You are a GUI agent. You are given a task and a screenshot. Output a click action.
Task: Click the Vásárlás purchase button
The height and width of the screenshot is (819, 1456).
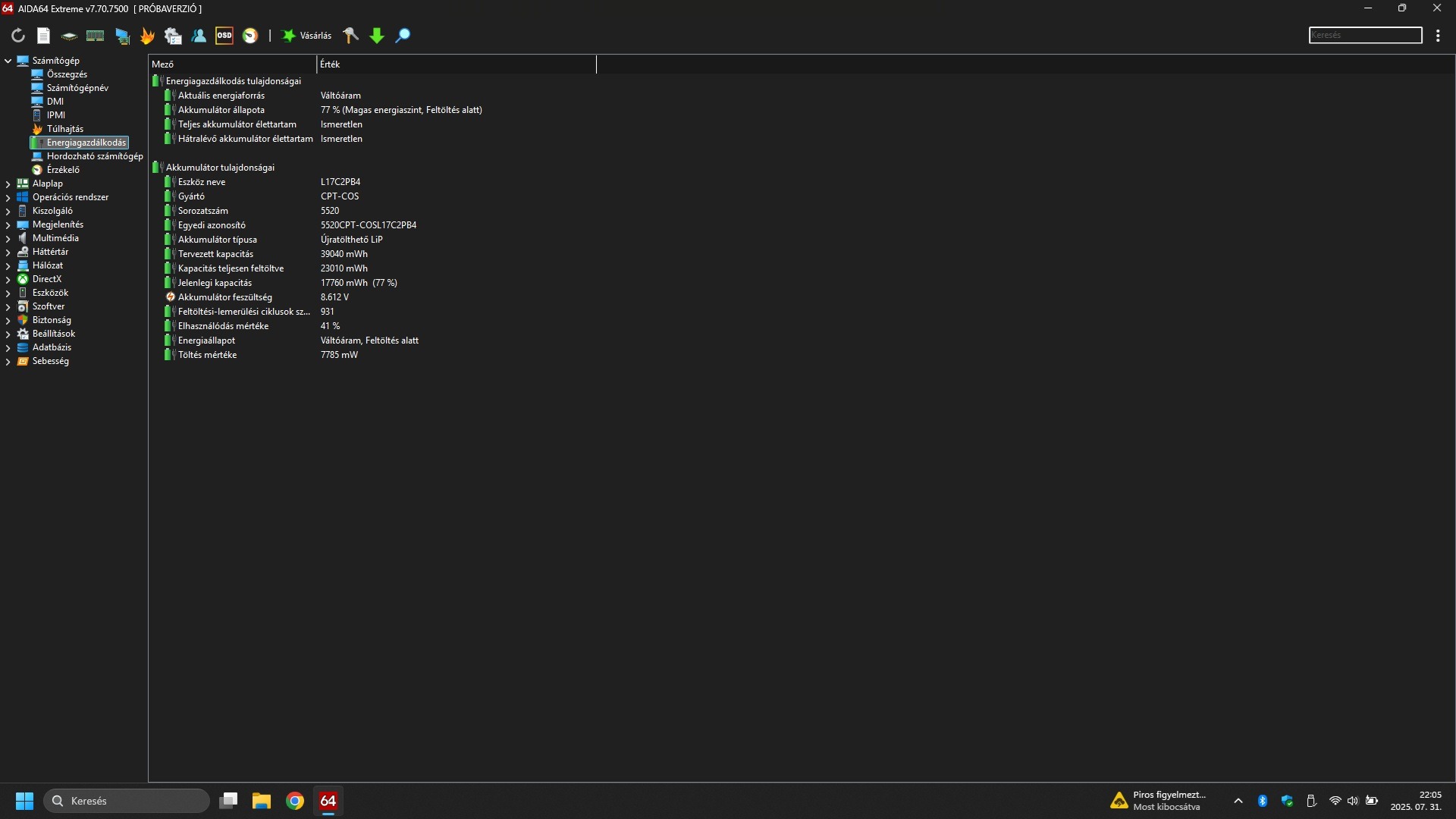click(x=307, y=36)
